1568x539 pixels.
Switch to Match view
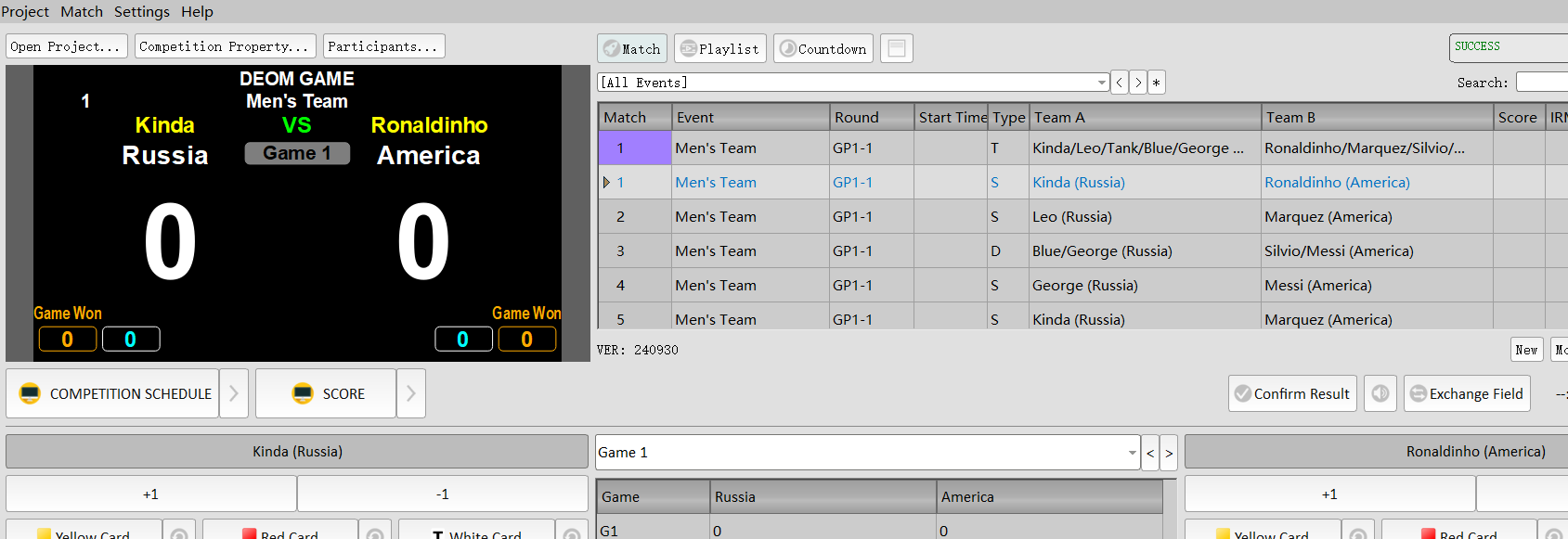[x=631, y=48]
